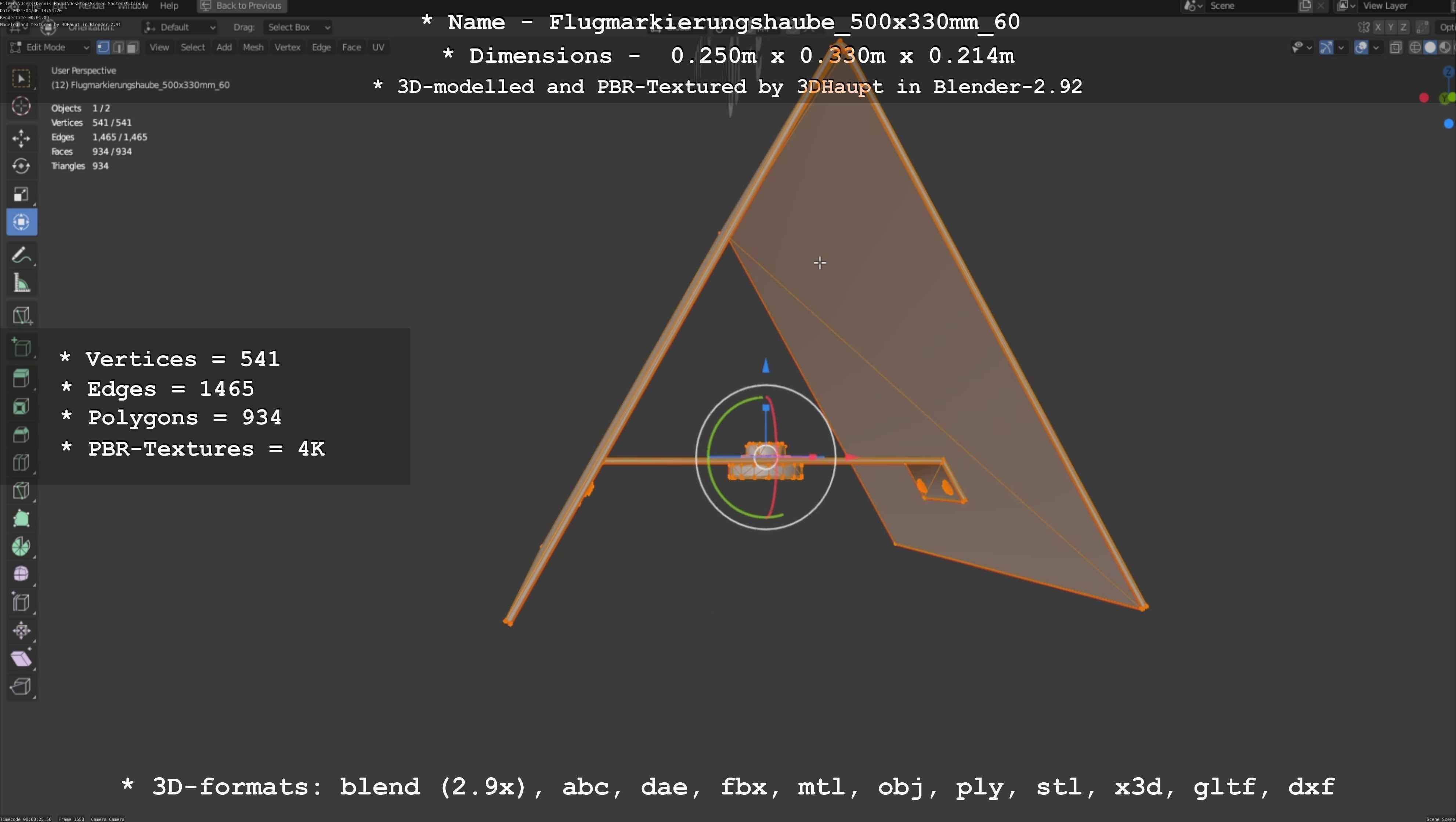The image size is (1456, 822).
Task: Open the view layer browse dropdown
Action: tap(1347, 6)
